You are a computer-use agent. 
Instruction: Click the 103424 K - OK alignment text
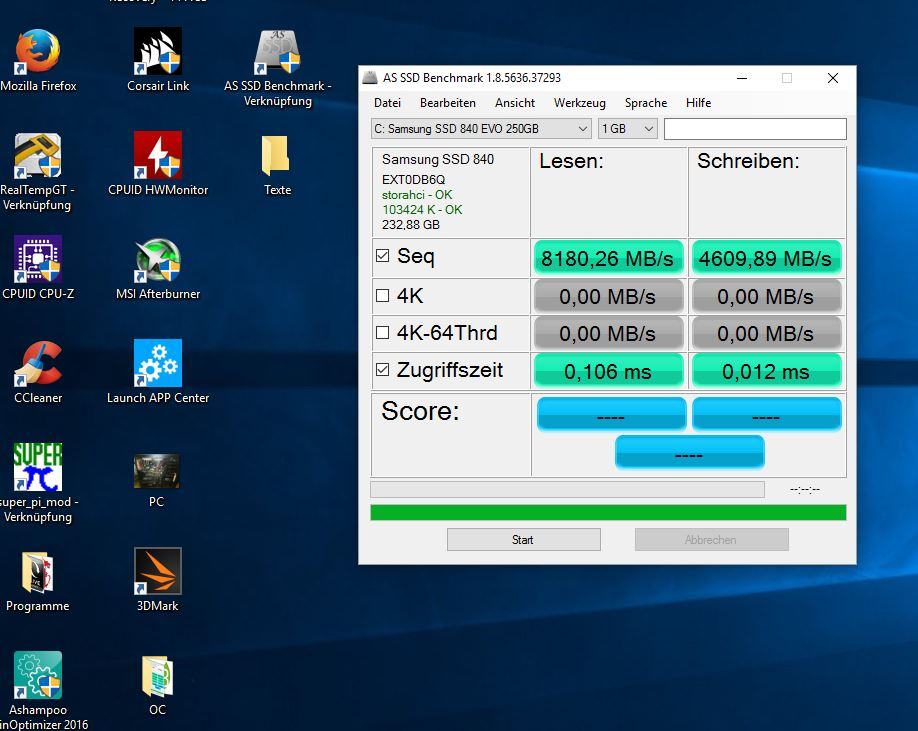[422, 210]
